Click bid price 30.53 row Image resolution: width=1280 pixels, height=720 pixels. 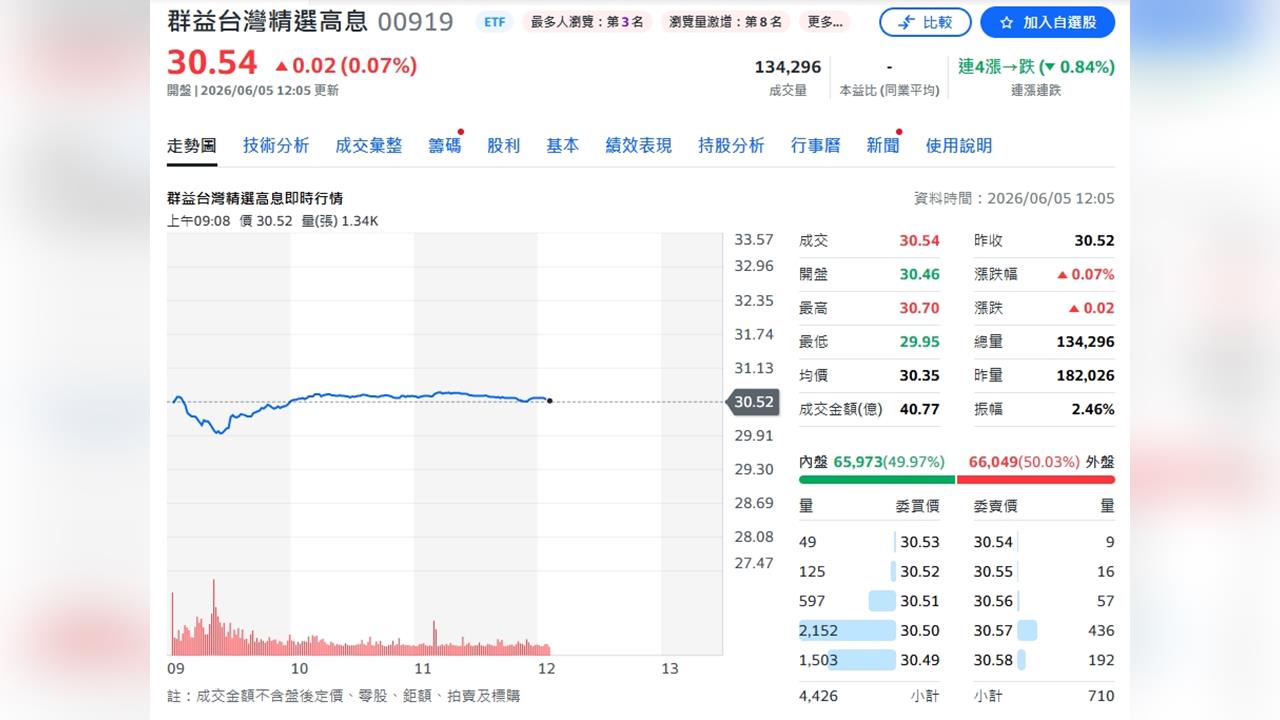coord(869,542)
